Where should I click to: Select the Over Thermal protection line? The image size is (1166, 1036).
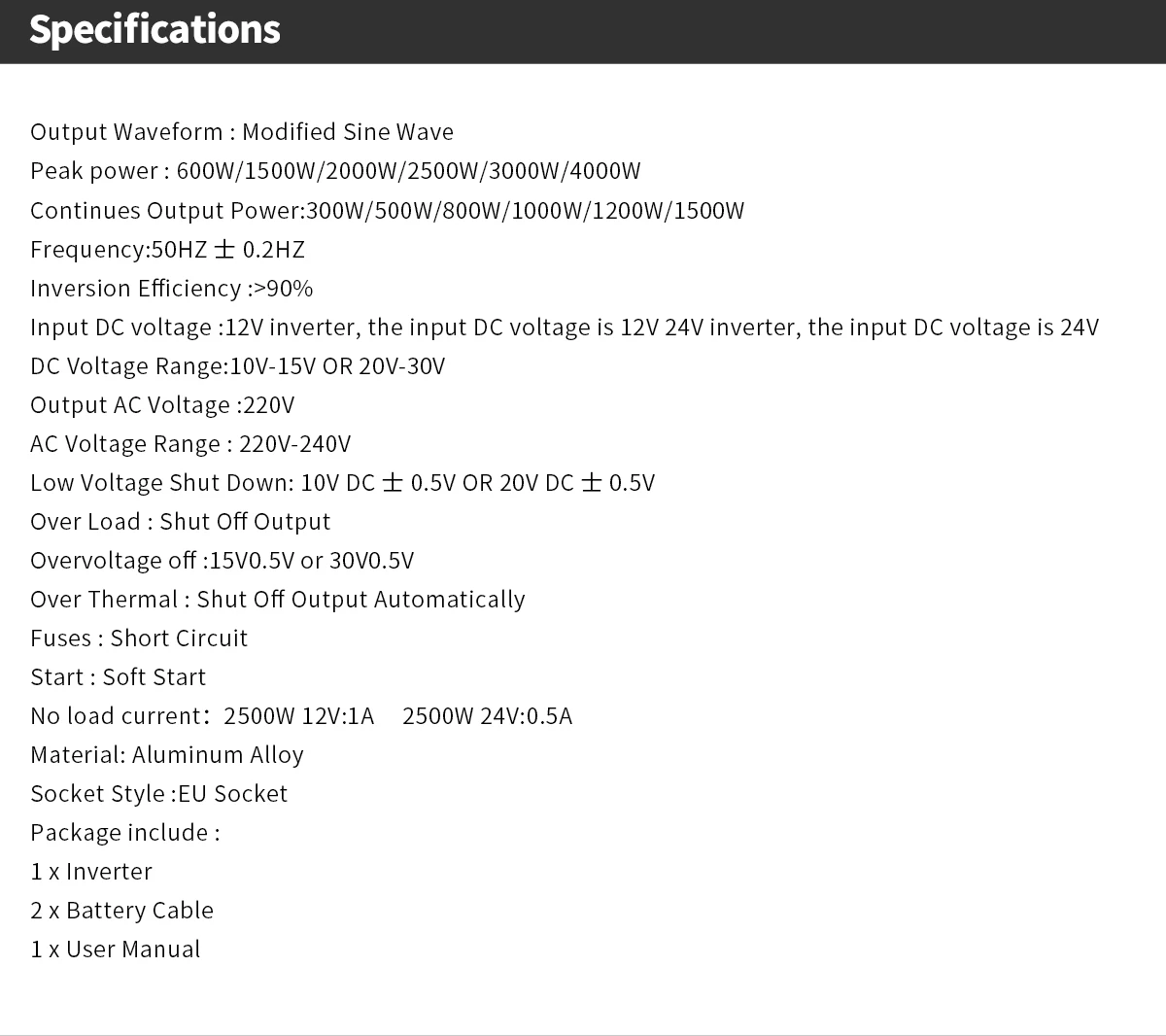tap(277, 599)
